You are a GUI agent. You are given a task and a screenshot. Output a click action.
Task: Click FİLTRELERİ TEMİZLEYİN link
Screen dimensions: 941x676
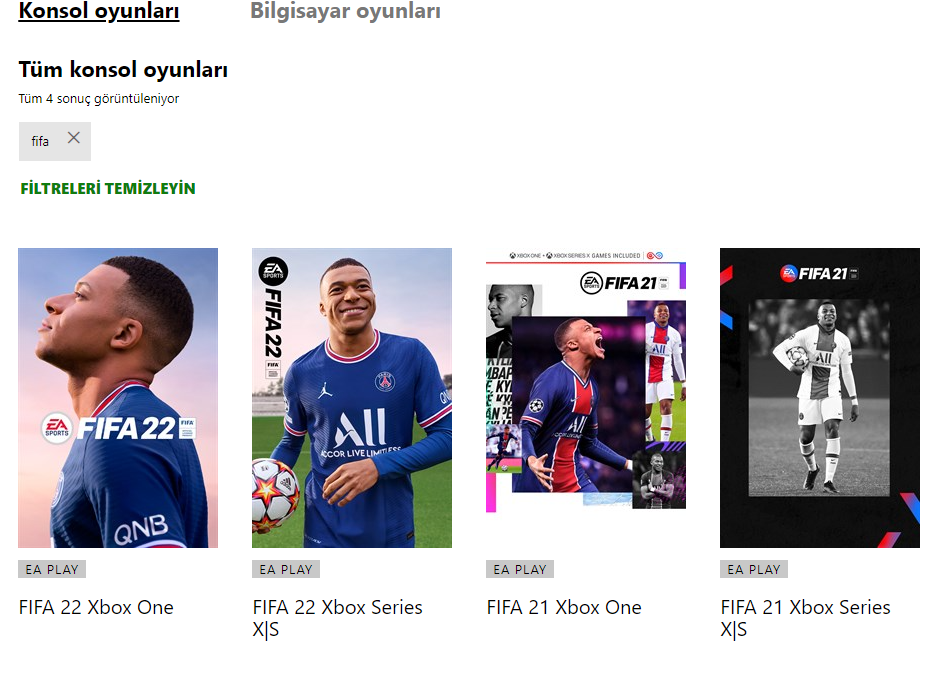click(x=108, y=189)
